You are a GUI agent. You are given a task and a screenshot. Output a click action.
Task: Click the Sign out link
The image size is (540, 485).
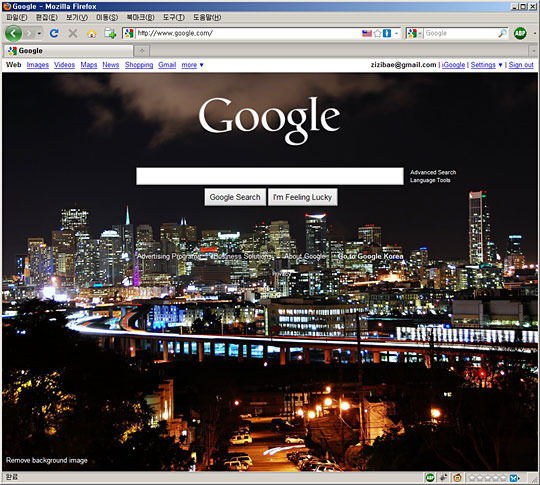coord(521,65)
